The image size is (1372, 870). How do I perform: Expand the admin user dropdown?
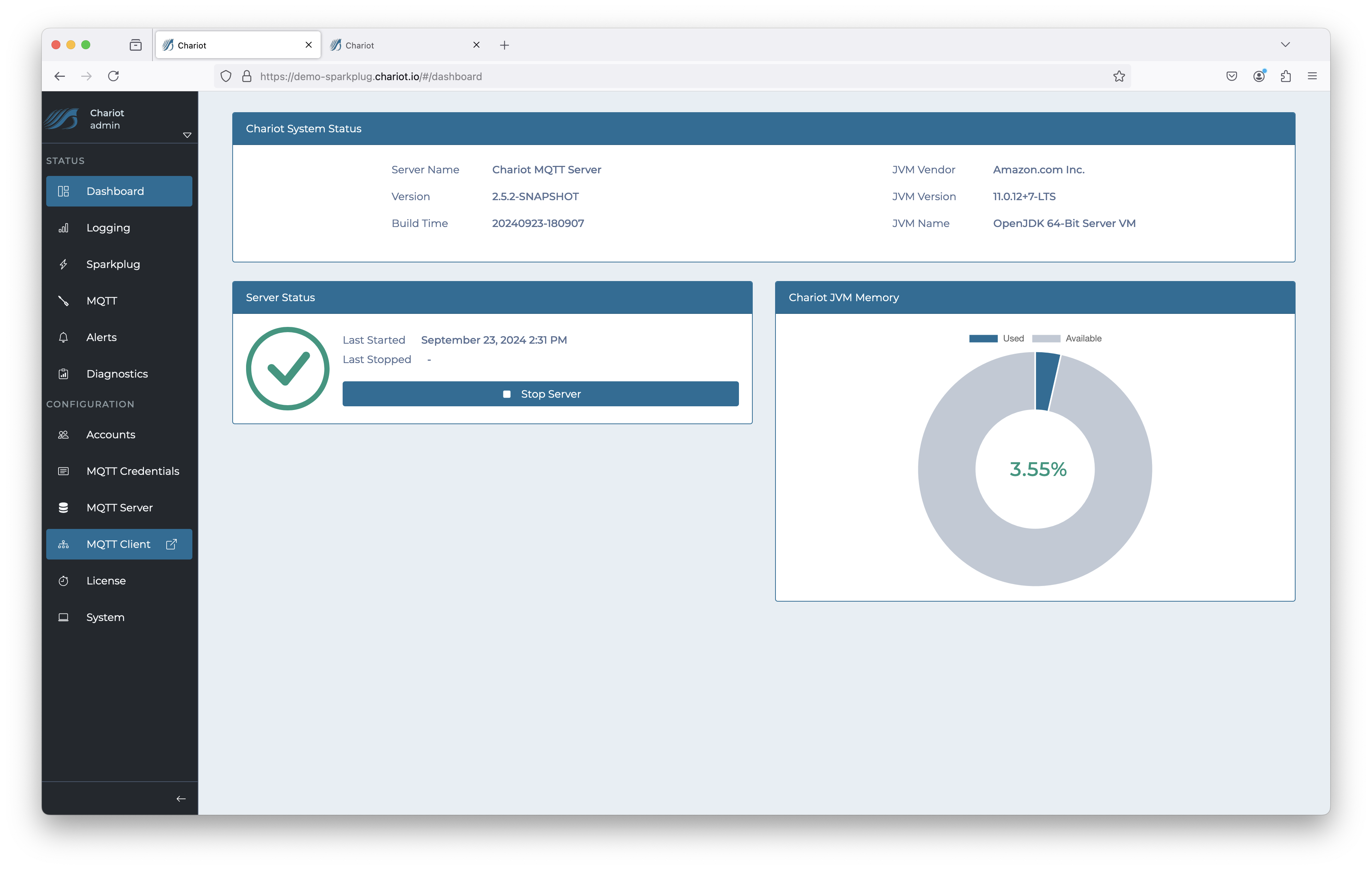coord(187,135)
